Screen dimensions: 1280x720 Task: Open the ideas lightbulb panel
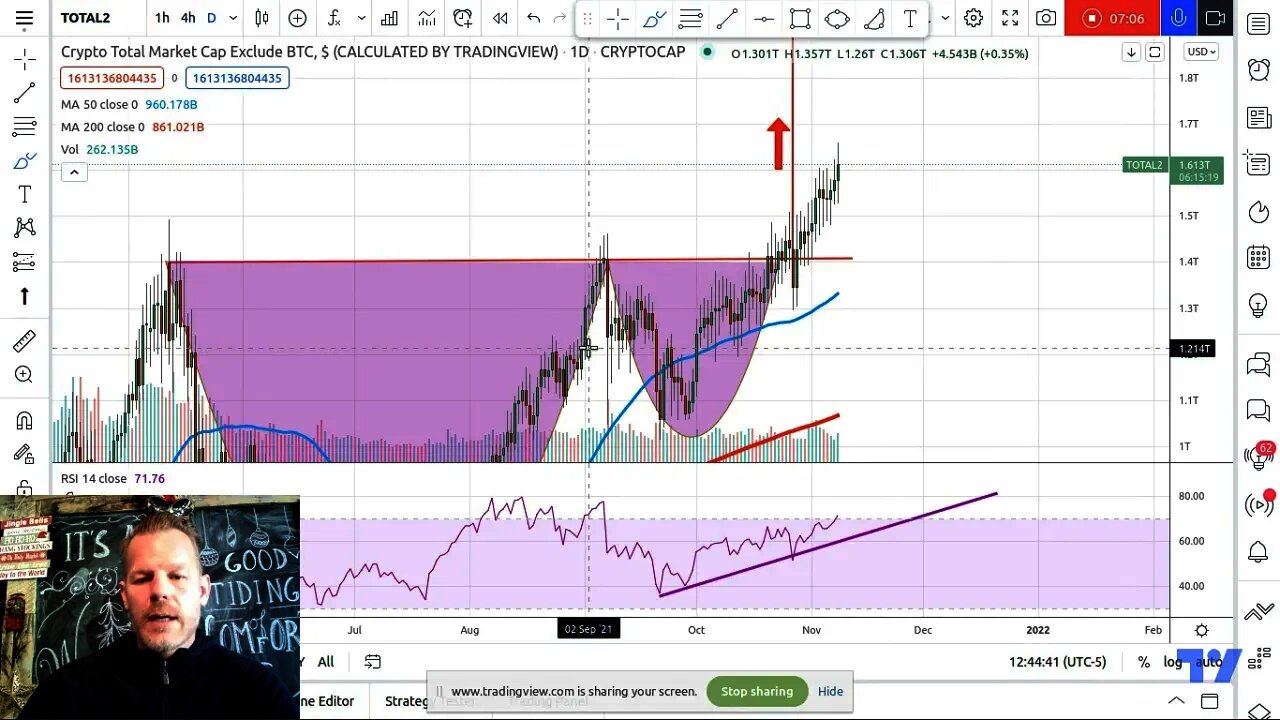pyautogui.click(x=1259, y=306)
